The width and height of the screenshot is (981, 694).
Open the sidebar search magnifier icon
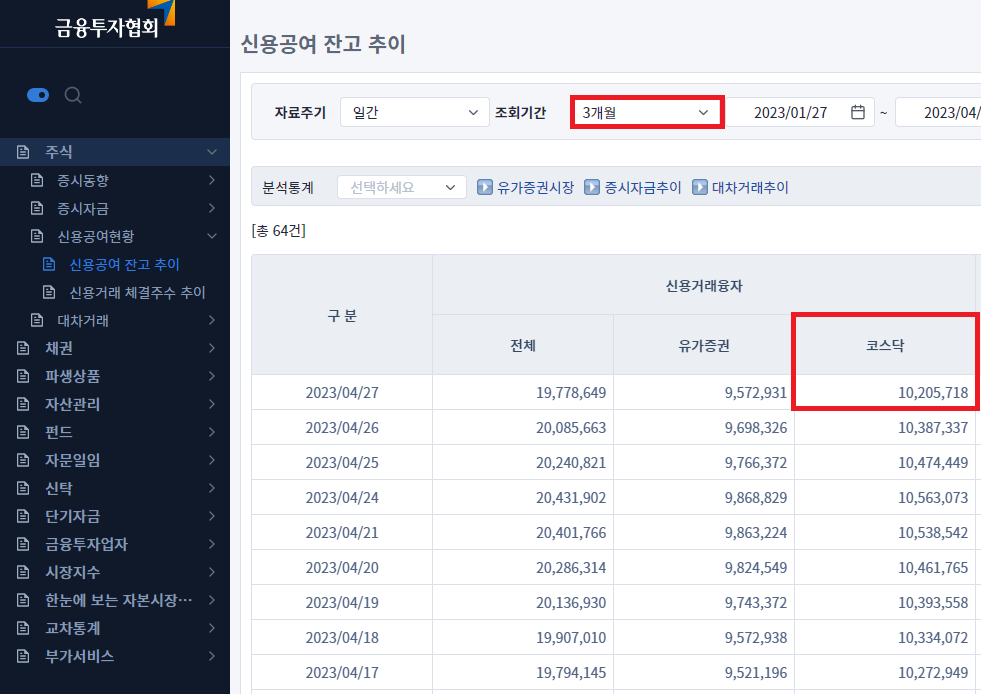pyautogui.click(x=73, y=95)
